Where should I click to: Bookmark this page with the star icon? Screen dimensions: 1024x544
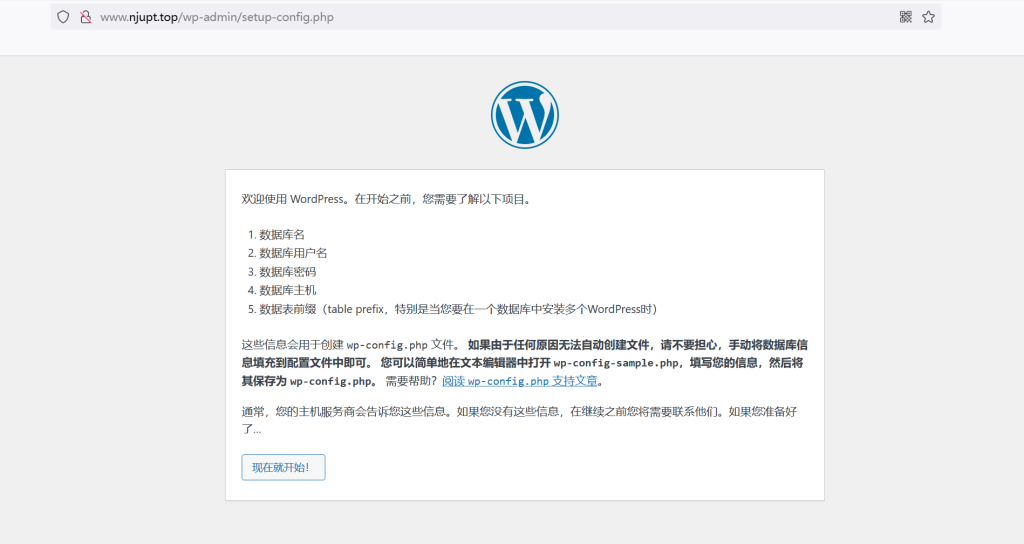point(928,17)
